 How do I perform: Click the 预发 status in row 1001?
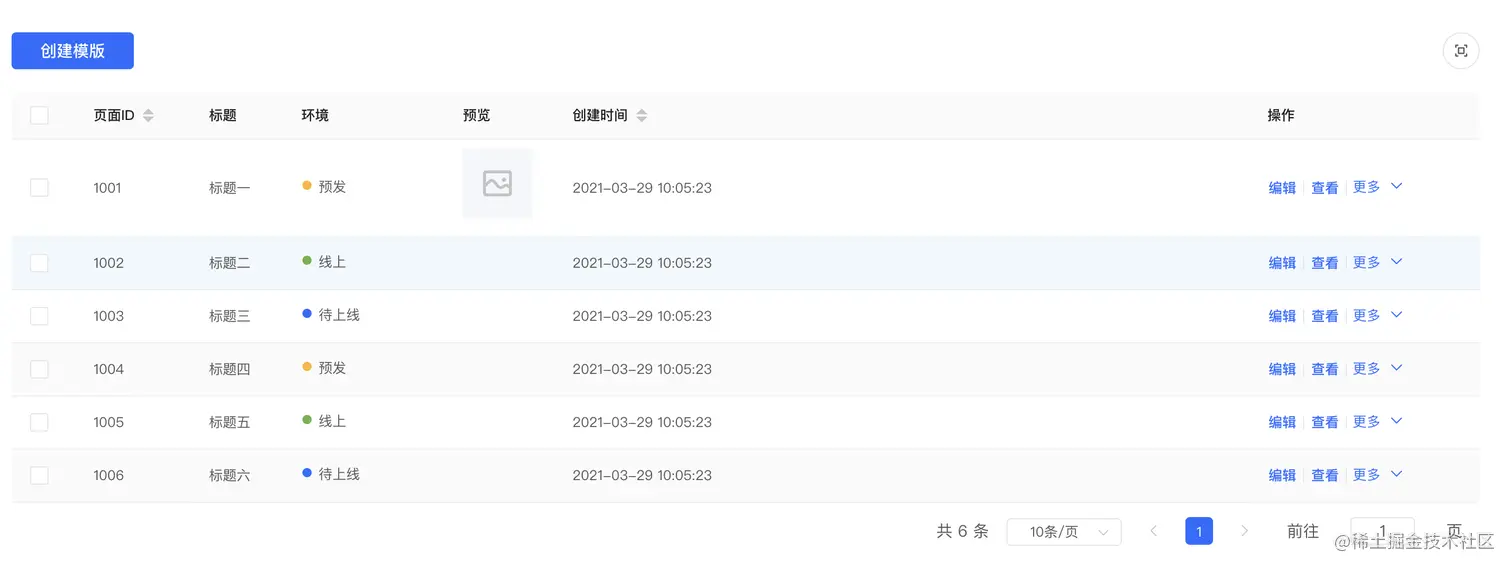coord(324,186)
